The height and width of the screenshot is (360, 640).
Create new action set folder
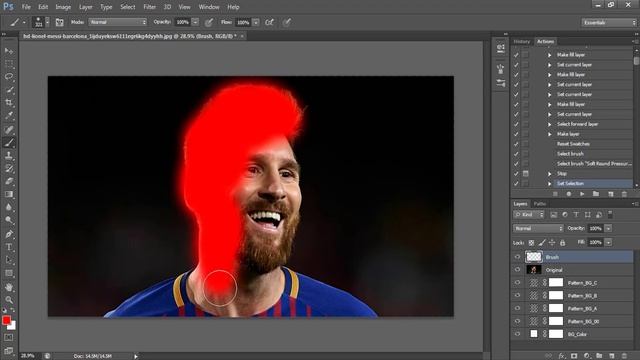pyautogui.click(x=596, y=194)
